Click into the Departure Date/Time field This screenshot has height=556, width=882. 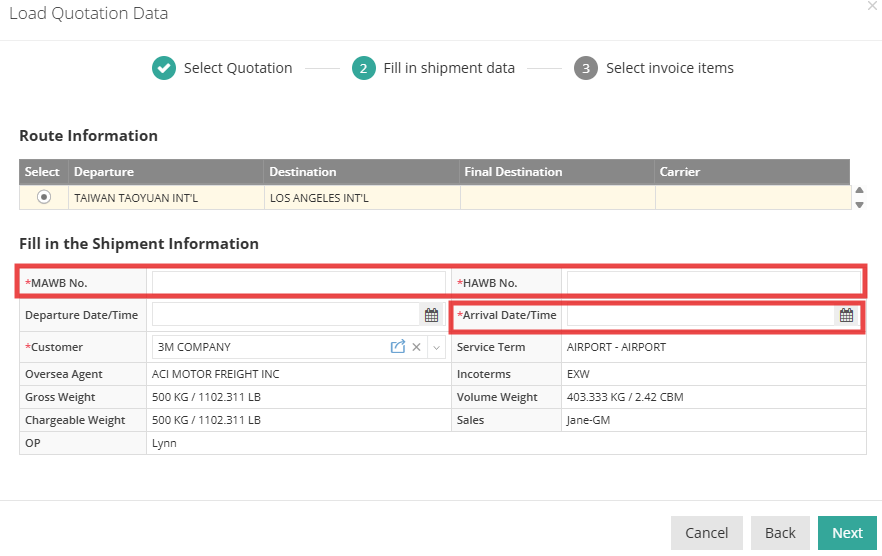285,315
